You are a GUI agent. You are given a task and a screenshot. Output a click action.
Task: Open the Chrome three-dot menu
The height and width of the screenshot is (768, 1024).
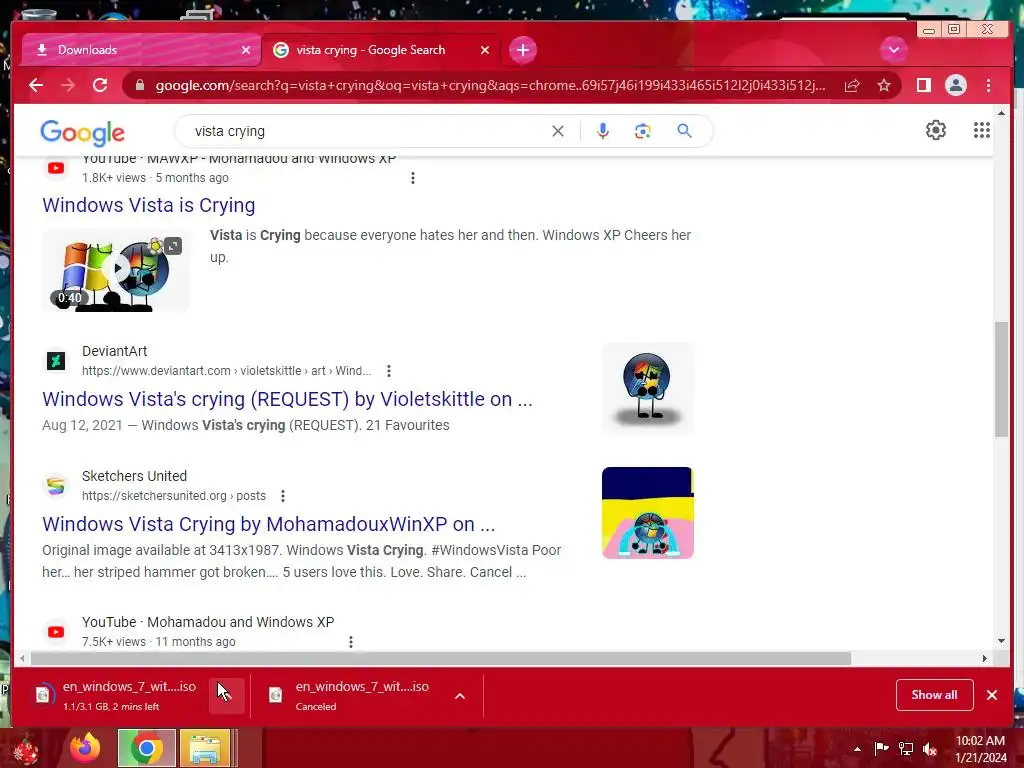(988, 86)
